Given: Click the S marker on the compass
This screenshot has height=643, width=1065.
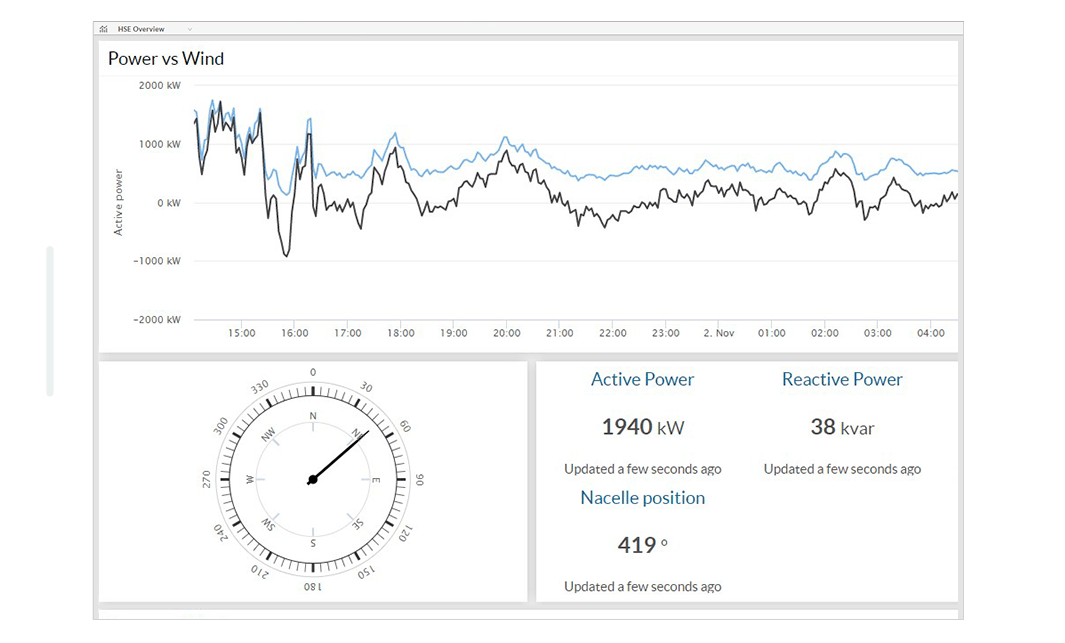Looking at the screenshot, I should click(x=312, y=543).
